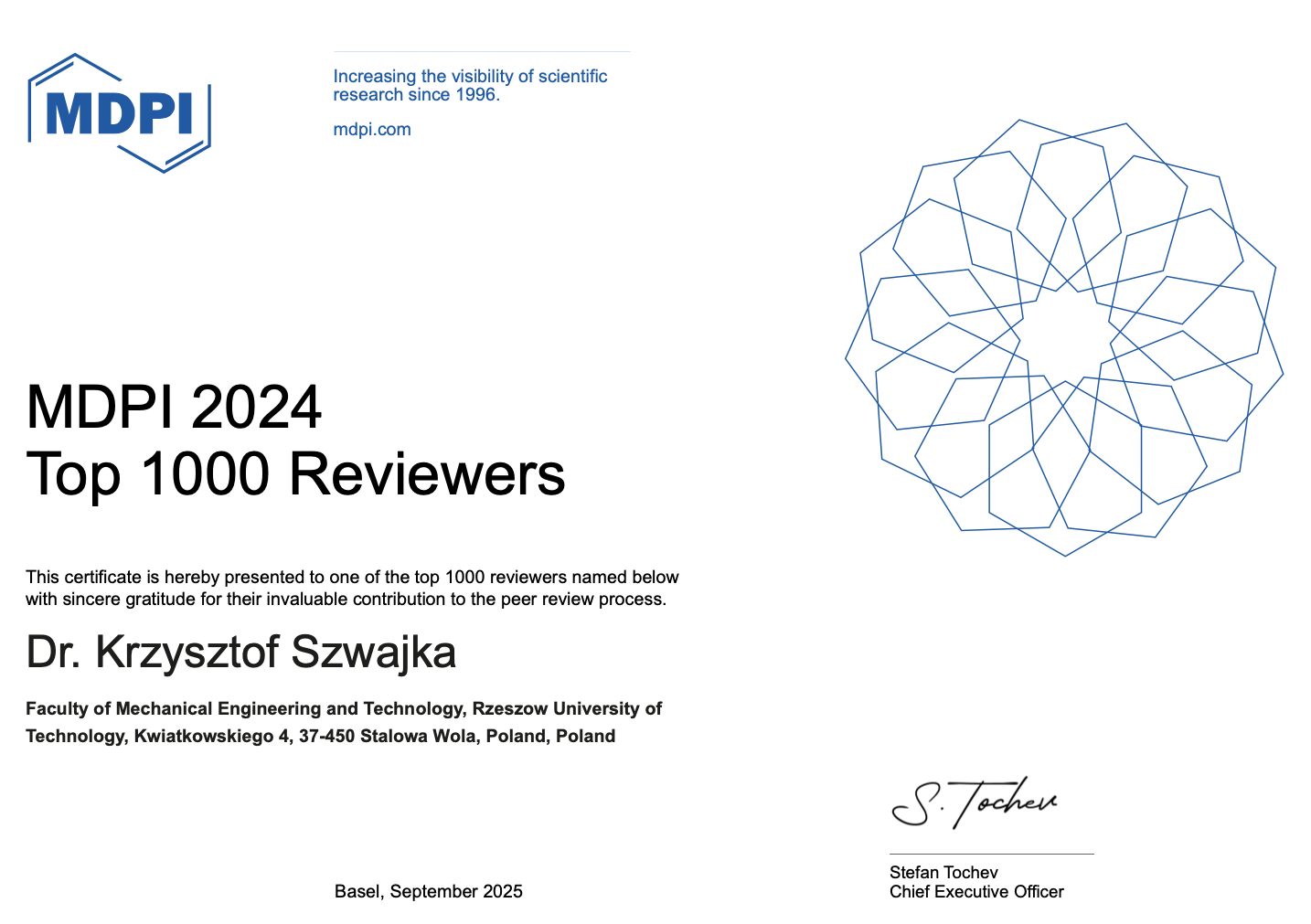1311x924 pixels.
Task: Click the empty center of the rosette emblem
Action: (x=1065, y=336)
